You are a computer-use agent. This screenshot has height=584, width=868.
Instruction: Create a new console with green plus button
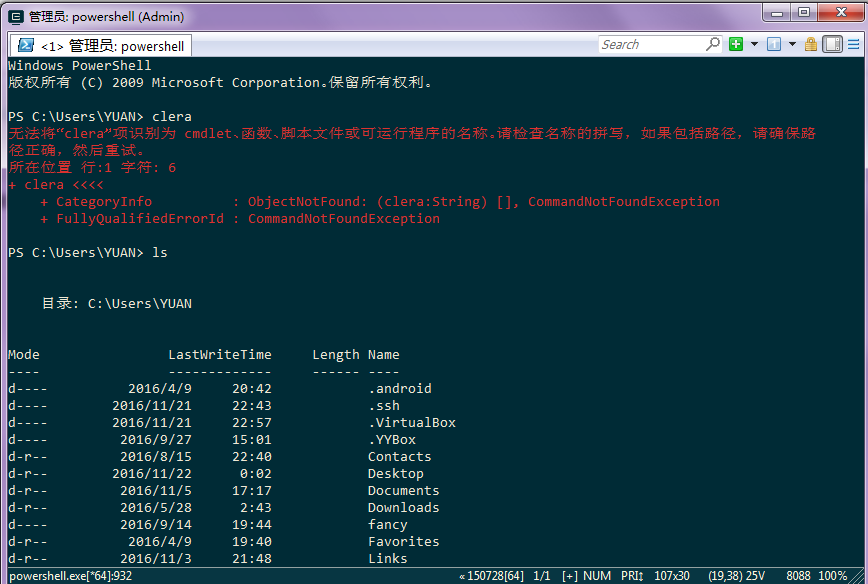click(x=736, y=44)
